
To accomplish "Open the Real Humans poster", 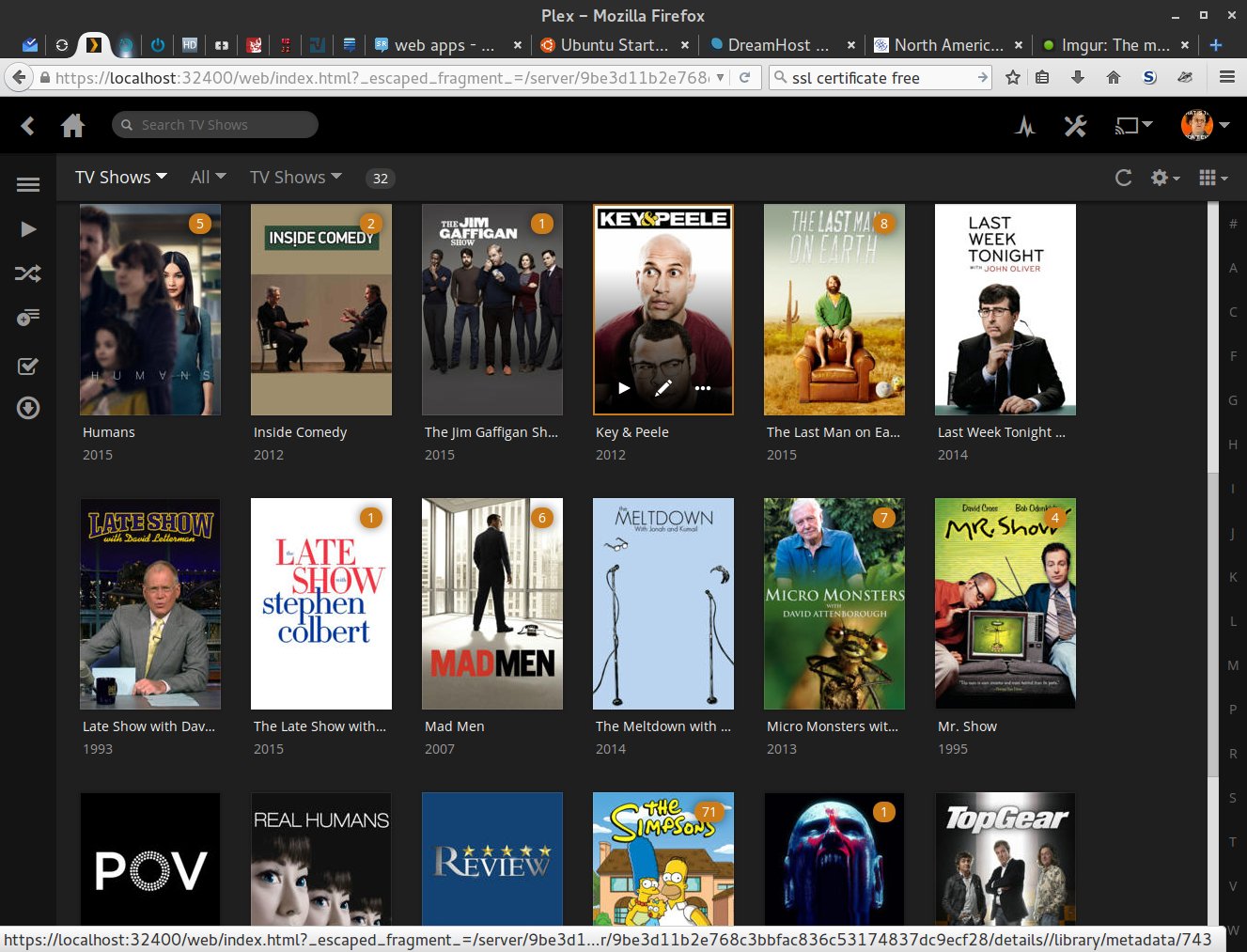I will (x=321, y=859).
